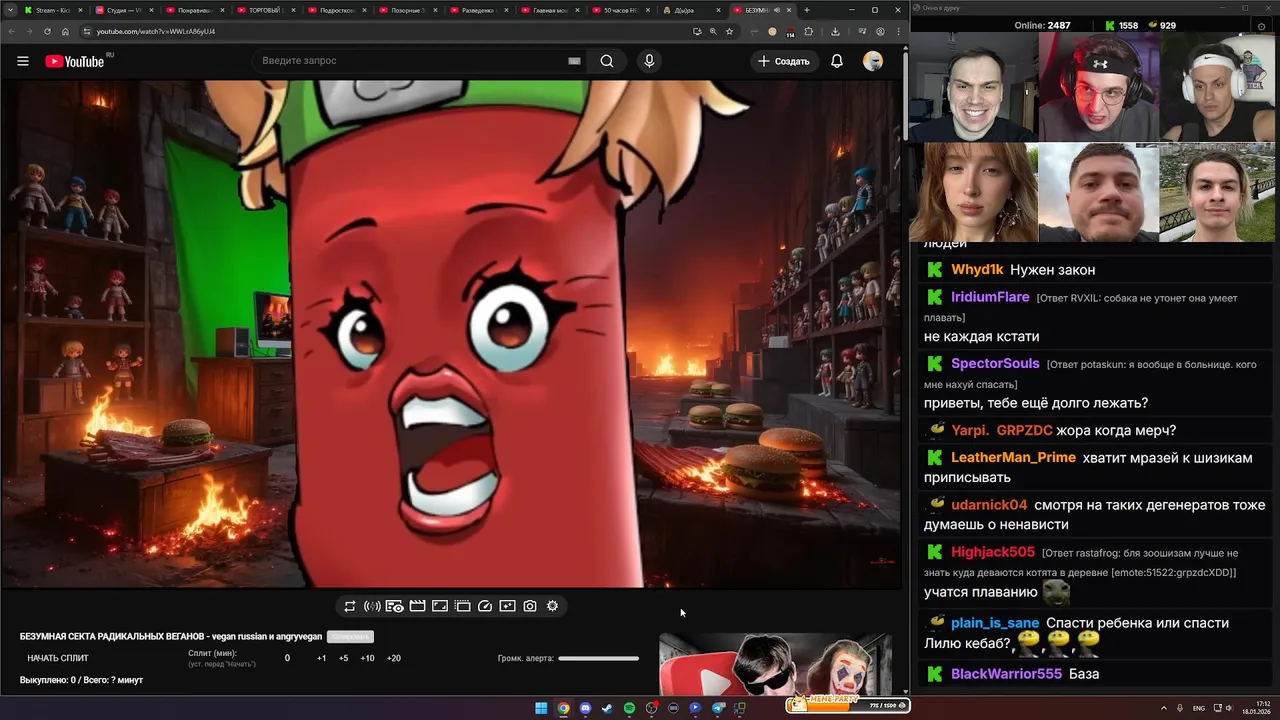
Task: Add +10 minutes to split
Action: pos(367,658)
